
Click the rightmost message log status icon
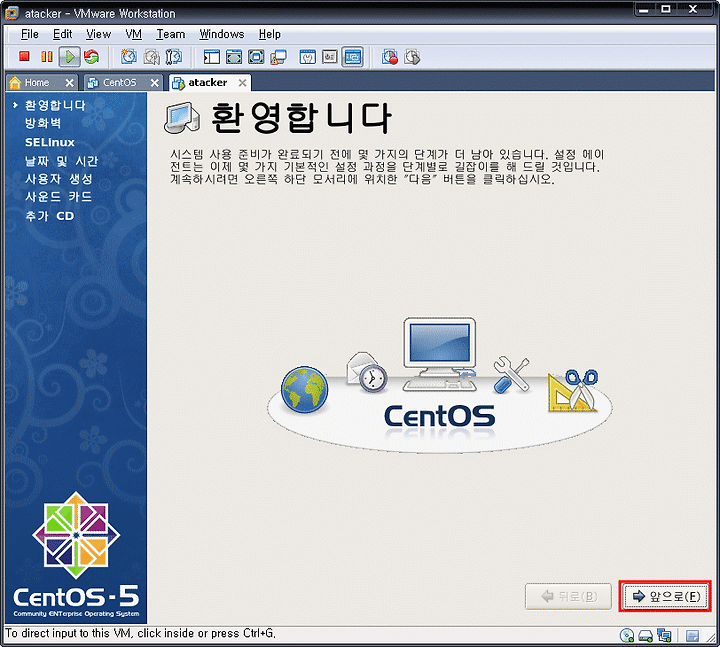tap(692, 636)
